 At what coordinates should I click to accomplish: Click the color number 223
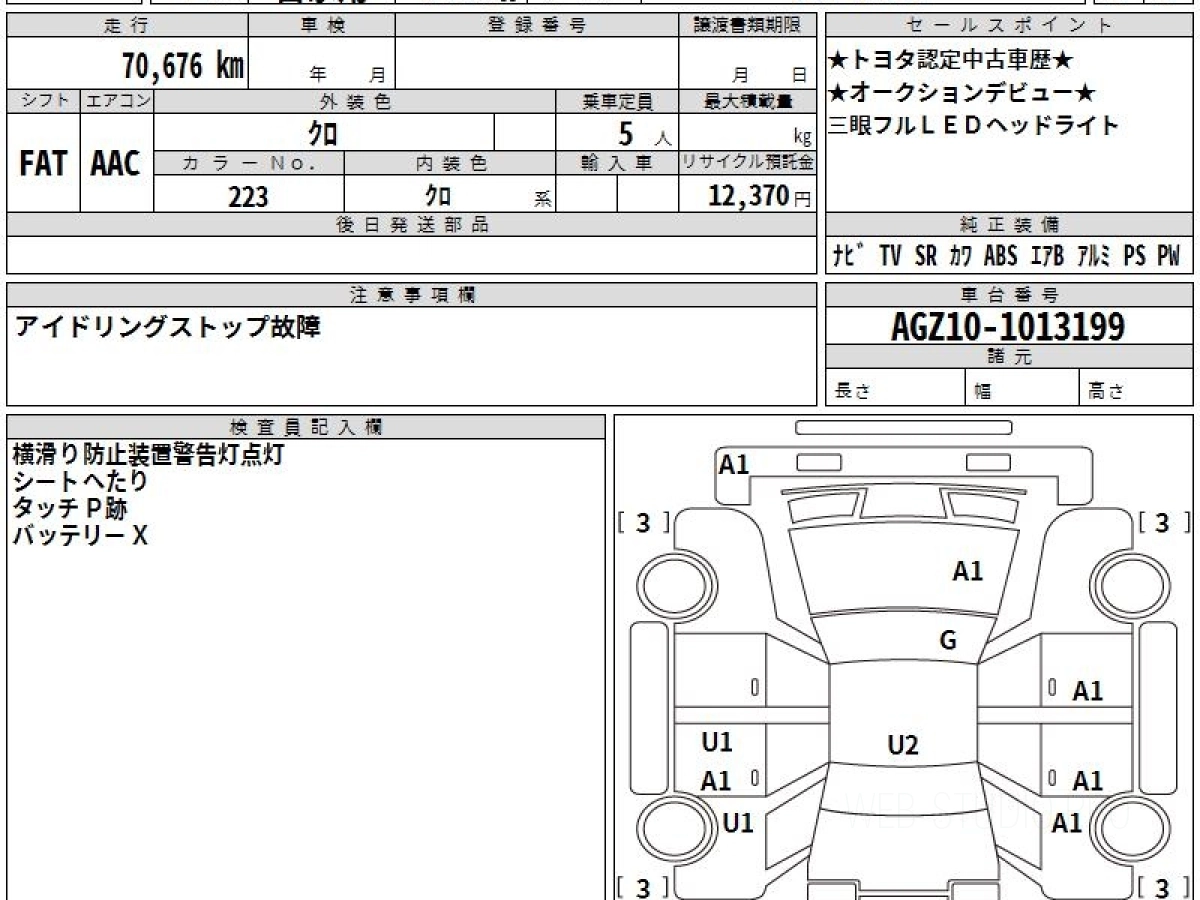[x=248, y=197]
